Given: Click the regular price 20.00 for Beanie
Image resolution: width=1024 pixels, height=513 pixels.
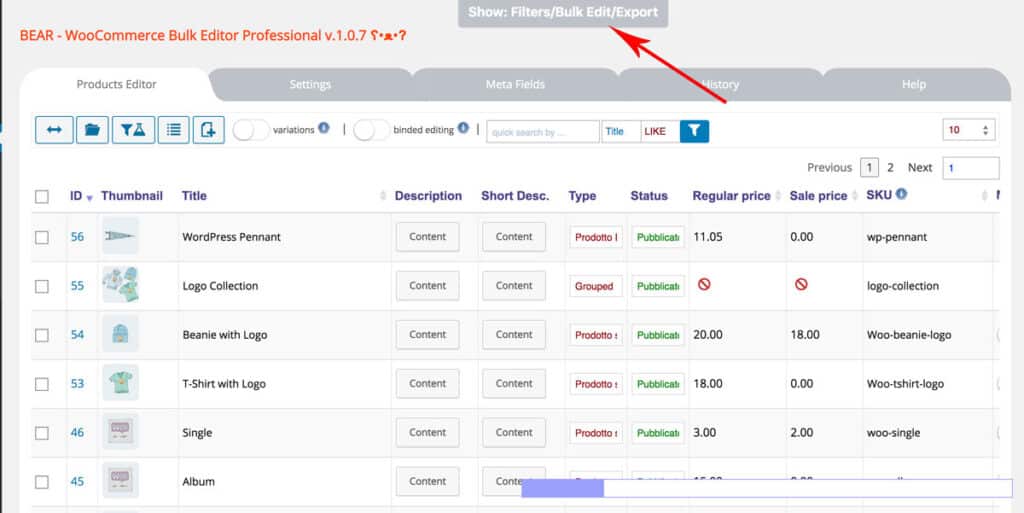Looking at the screenshot, I should [x=708, y=334].
